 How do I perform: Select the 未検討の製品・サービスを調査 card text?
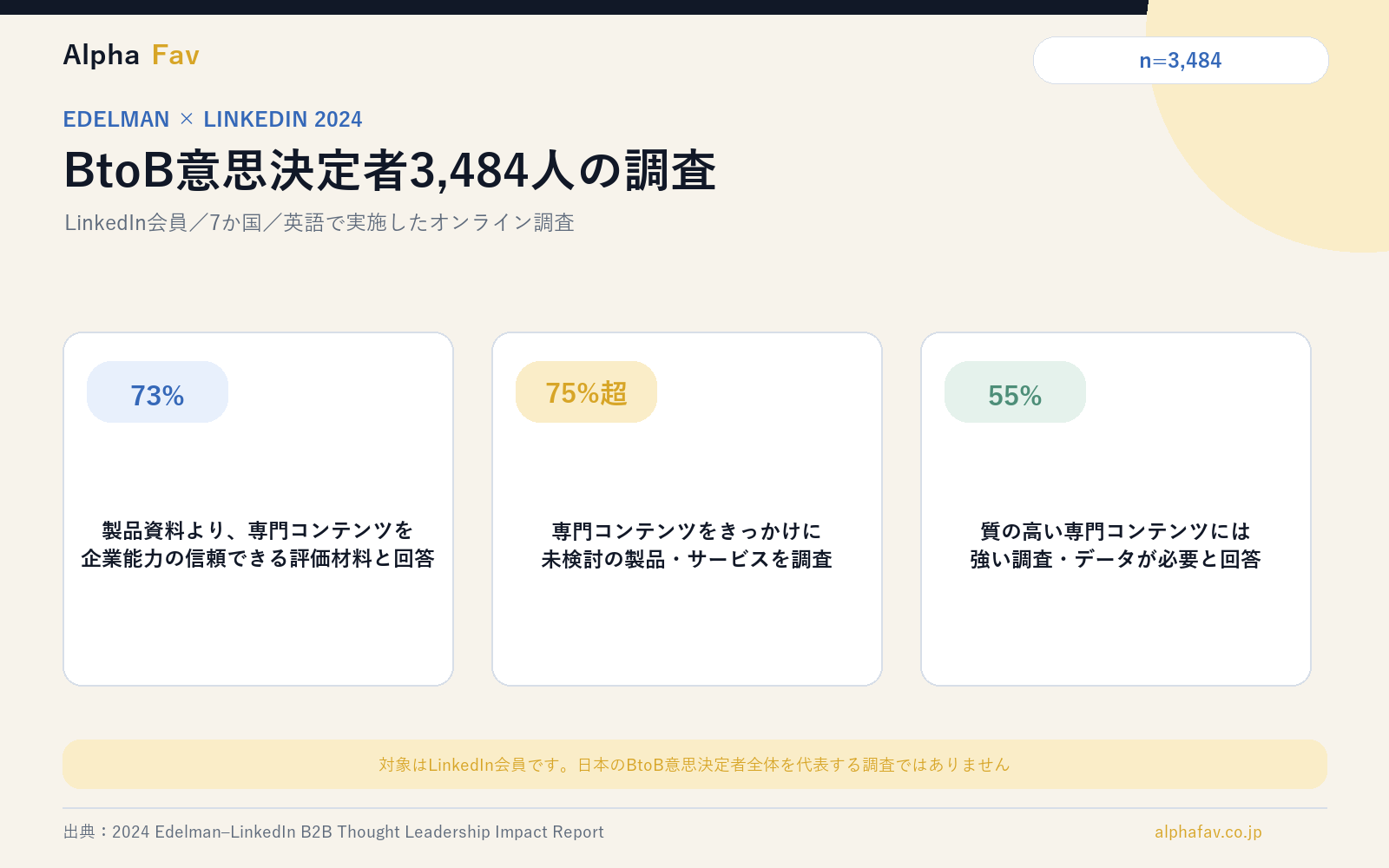coord(687,559)
